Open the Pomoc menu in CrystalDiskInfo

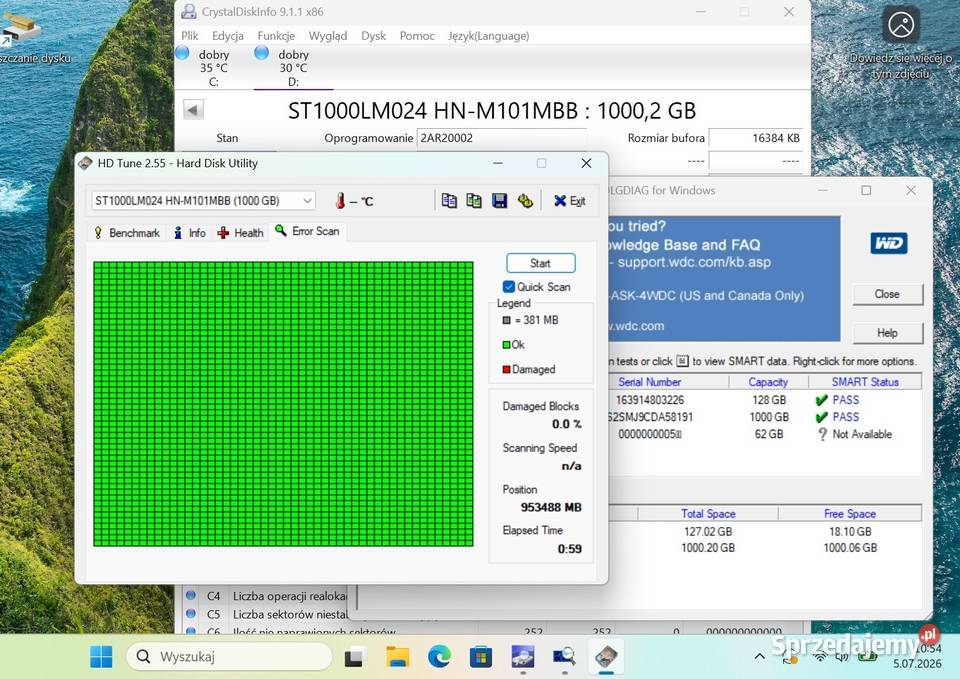417,36
